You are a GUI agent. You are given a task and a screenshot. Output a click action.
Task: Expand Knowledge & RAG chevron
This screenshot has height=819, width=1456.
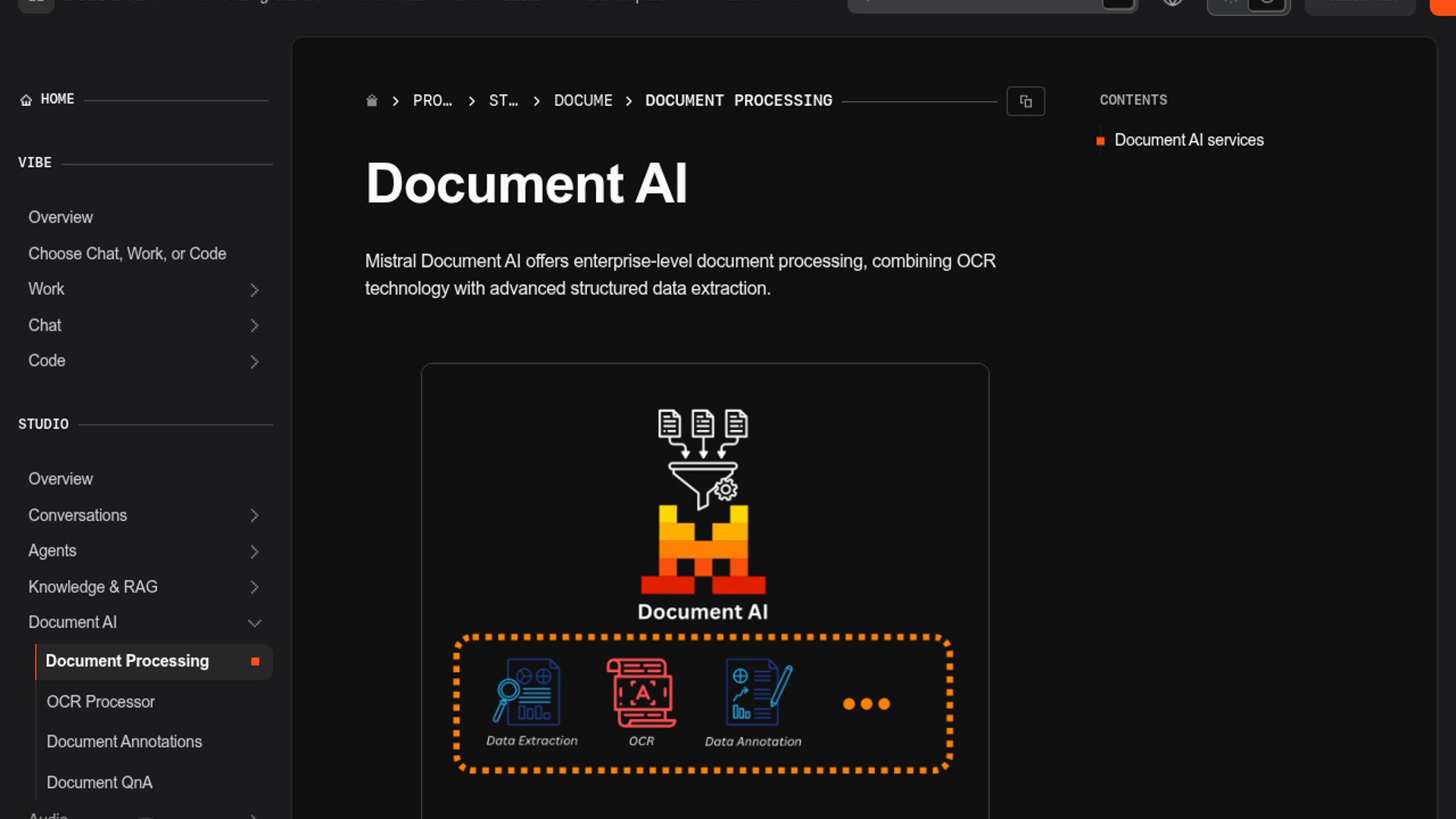tap(254, 587)
